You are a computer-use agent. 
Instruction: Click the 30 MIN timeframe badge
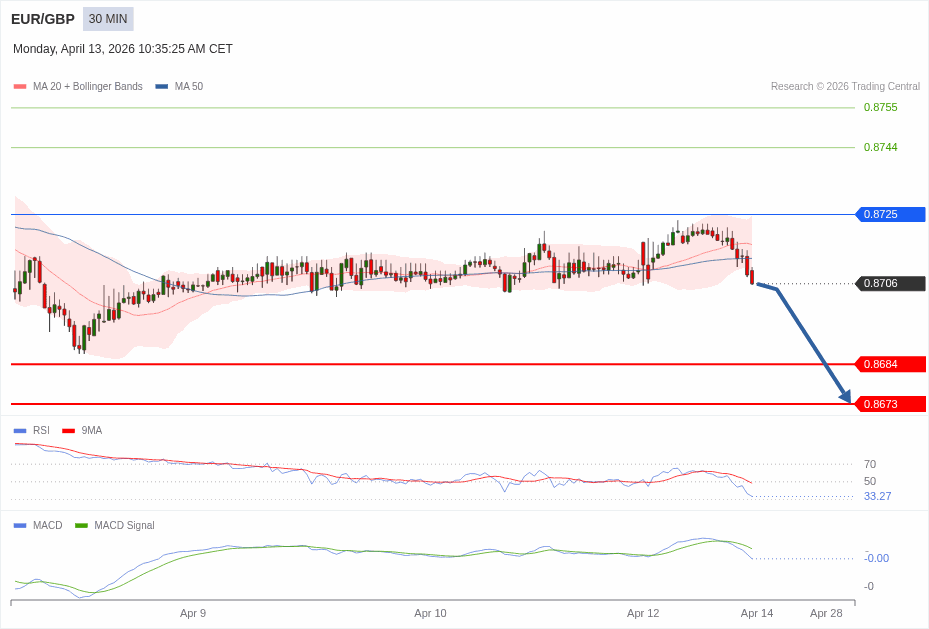click(108, 19)
